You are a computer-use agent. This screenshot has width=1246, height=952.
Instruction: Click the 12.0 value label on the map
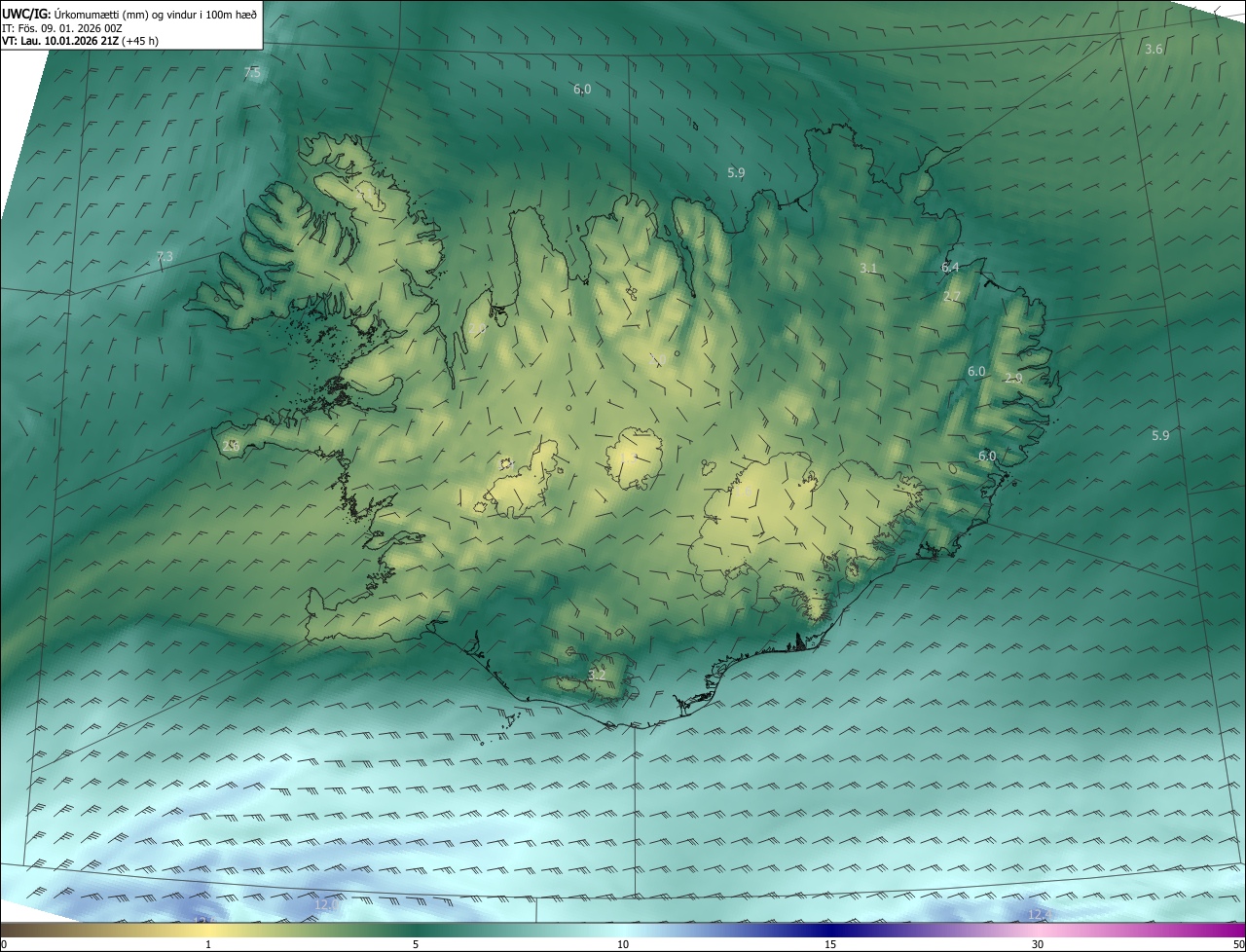coord(326,904)
